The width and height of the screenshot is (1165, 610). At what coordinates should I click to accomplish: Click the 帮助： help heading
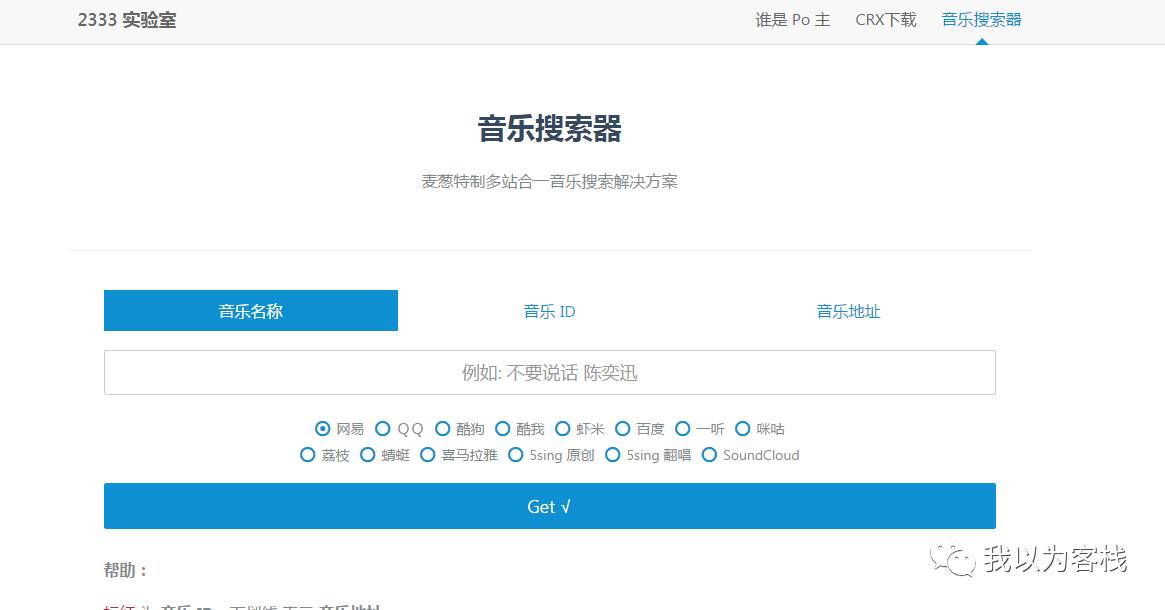pyautogui.click(x=126, y=570)
